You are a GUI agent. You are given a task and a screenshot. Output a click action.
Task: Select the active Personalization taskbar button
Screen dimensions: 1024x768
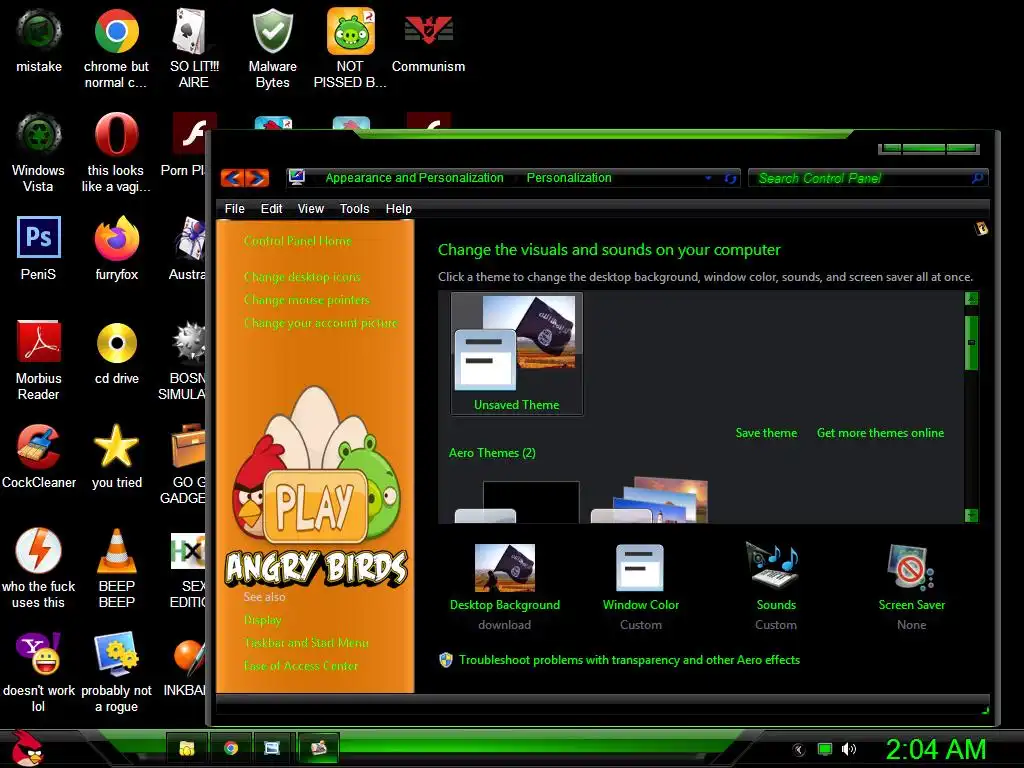(x=319, y=748)
